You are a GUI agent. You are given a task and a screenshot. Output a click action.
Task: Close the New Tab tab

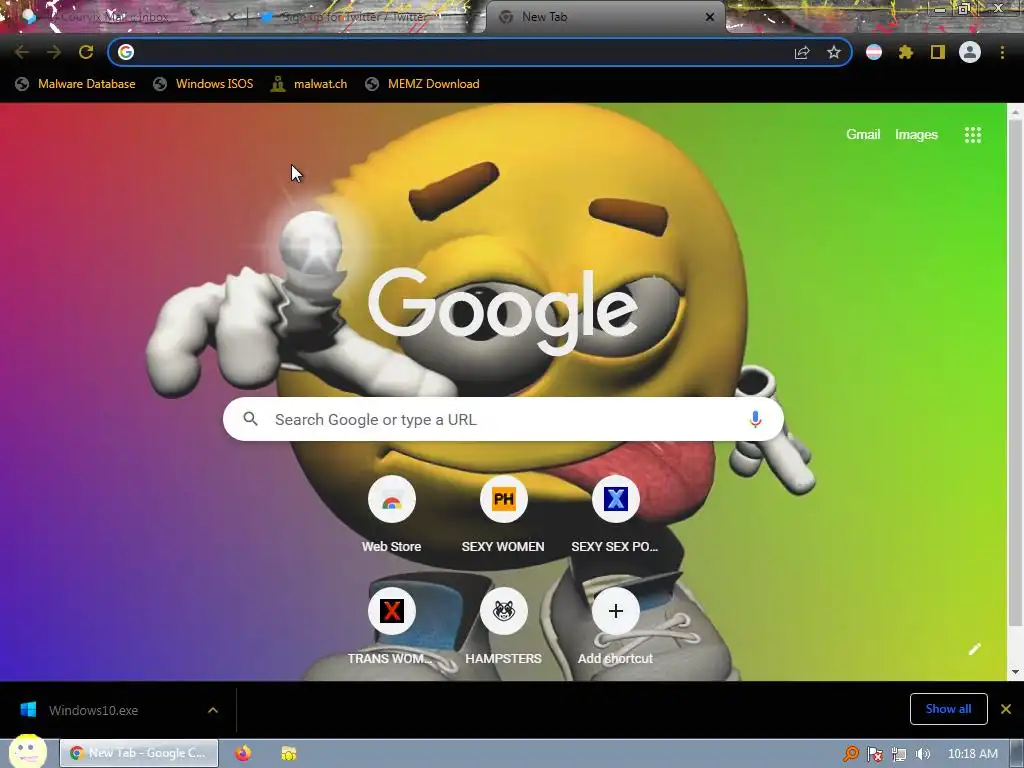point(710,17)
